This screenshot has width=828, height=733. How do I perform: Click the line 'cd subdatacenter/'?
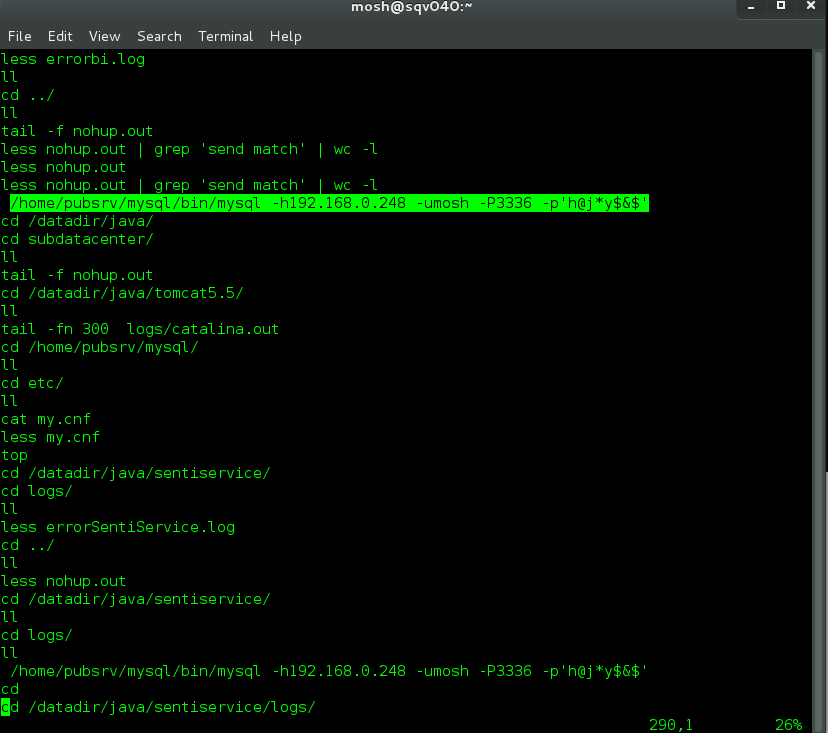pyautogui.click(x=77, y=239)
